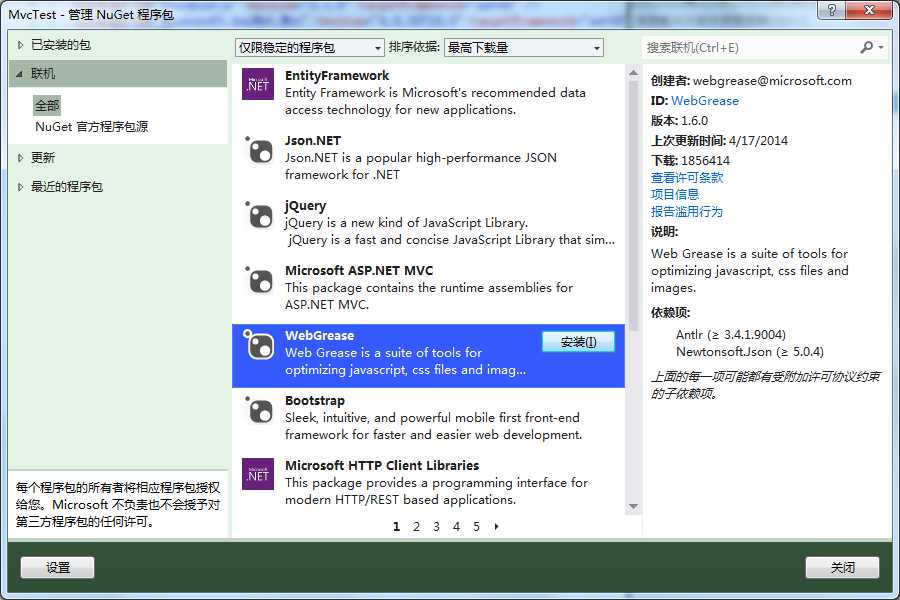Select NuGet 官方程序包源
The image size is (900, 600).
92,126
